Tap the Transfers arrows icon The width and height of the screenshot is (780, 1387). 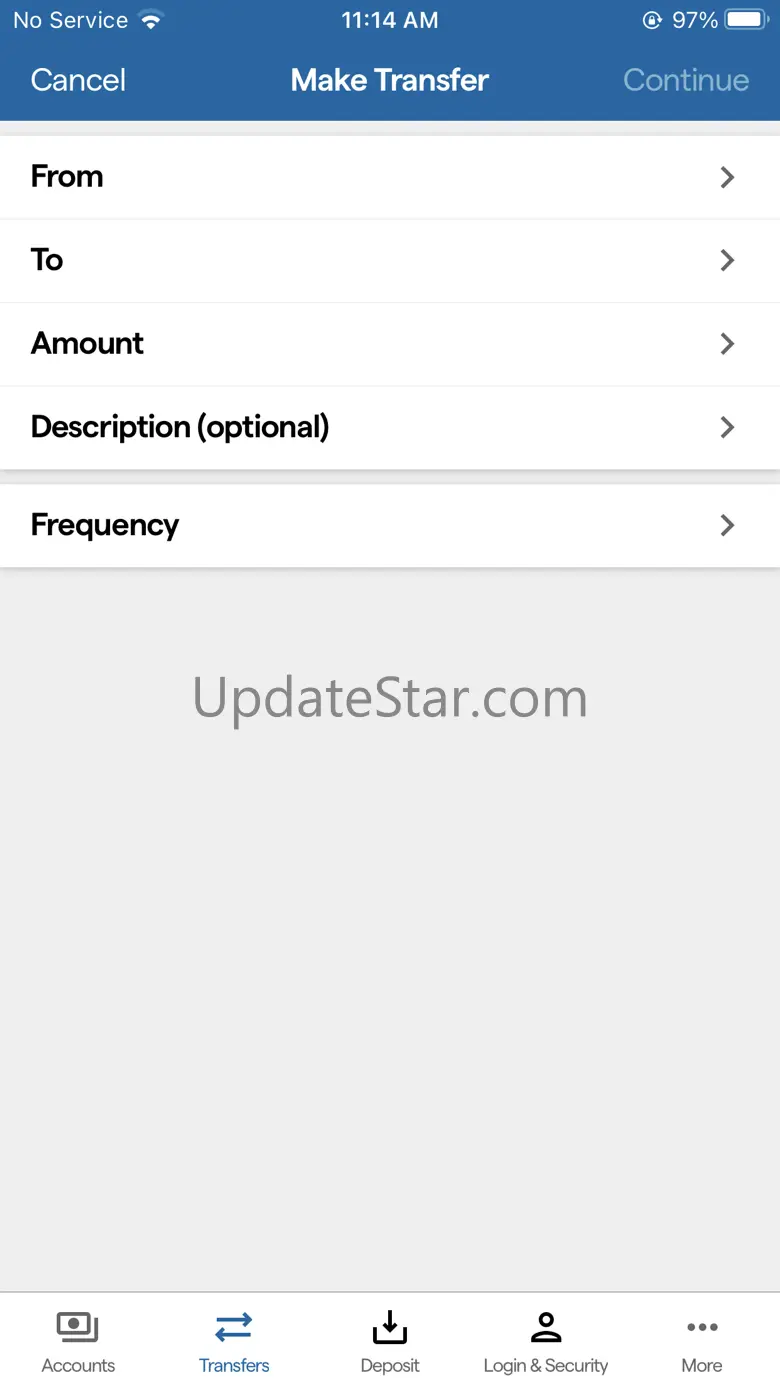pos(234,1327)
